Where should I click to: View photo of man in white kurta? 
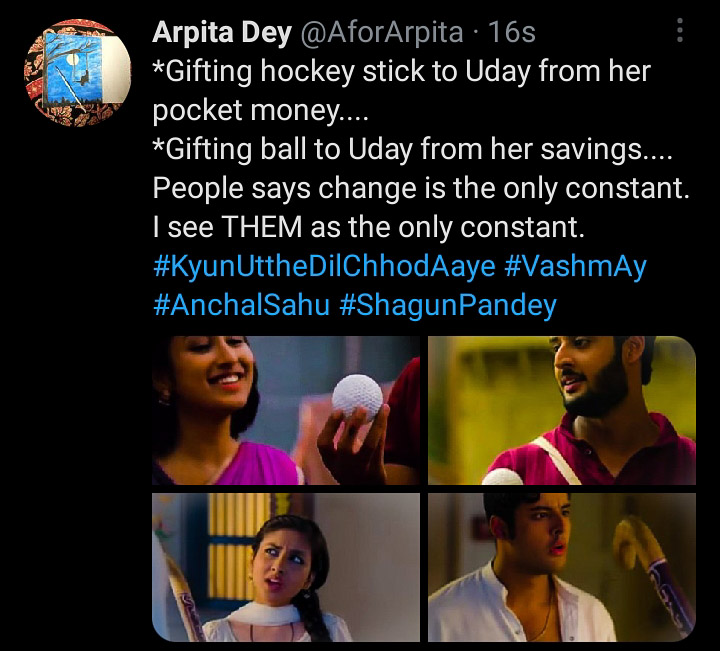click(562, 567)
